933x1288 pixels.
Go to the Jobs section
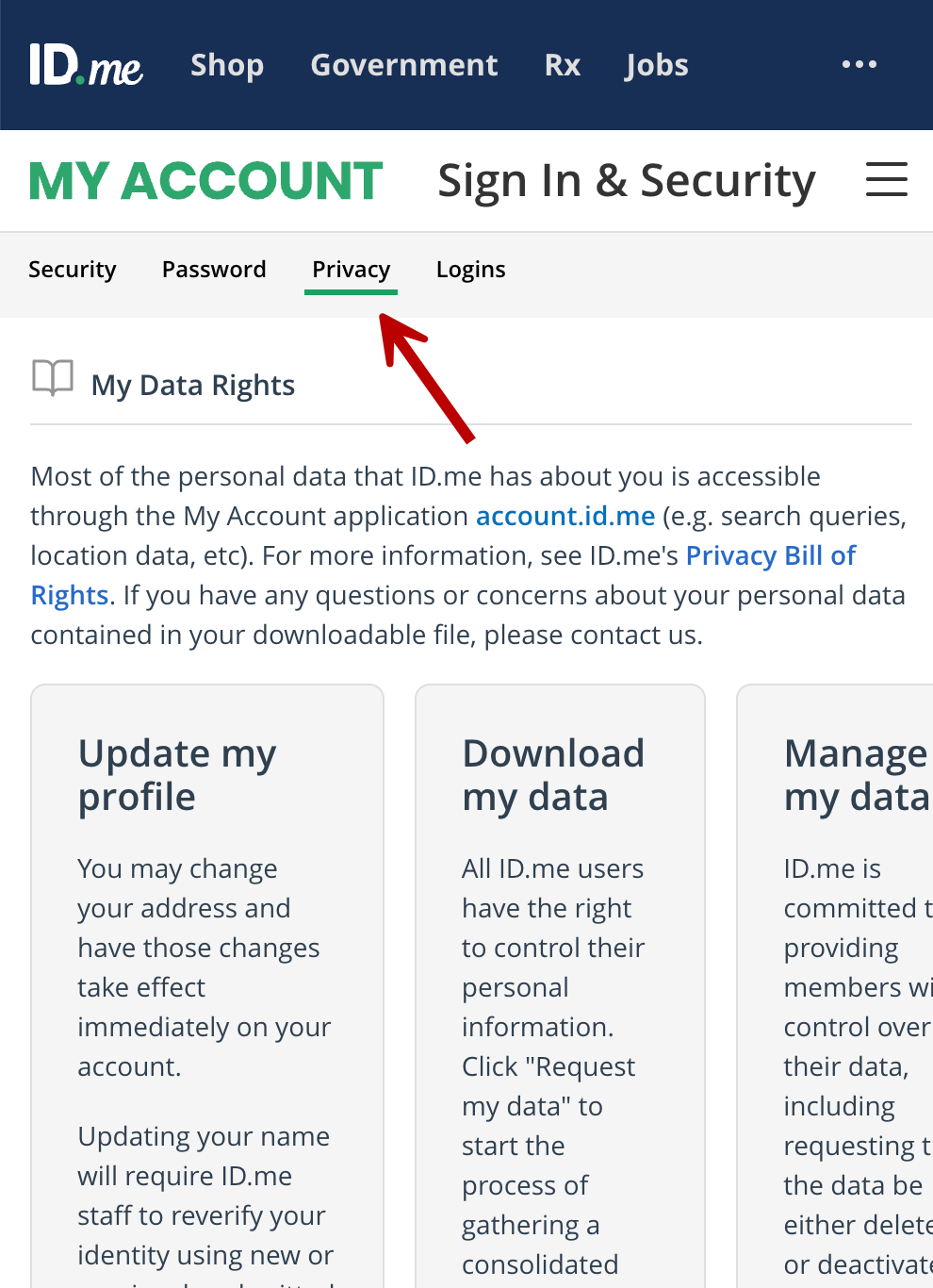point(656,65)
